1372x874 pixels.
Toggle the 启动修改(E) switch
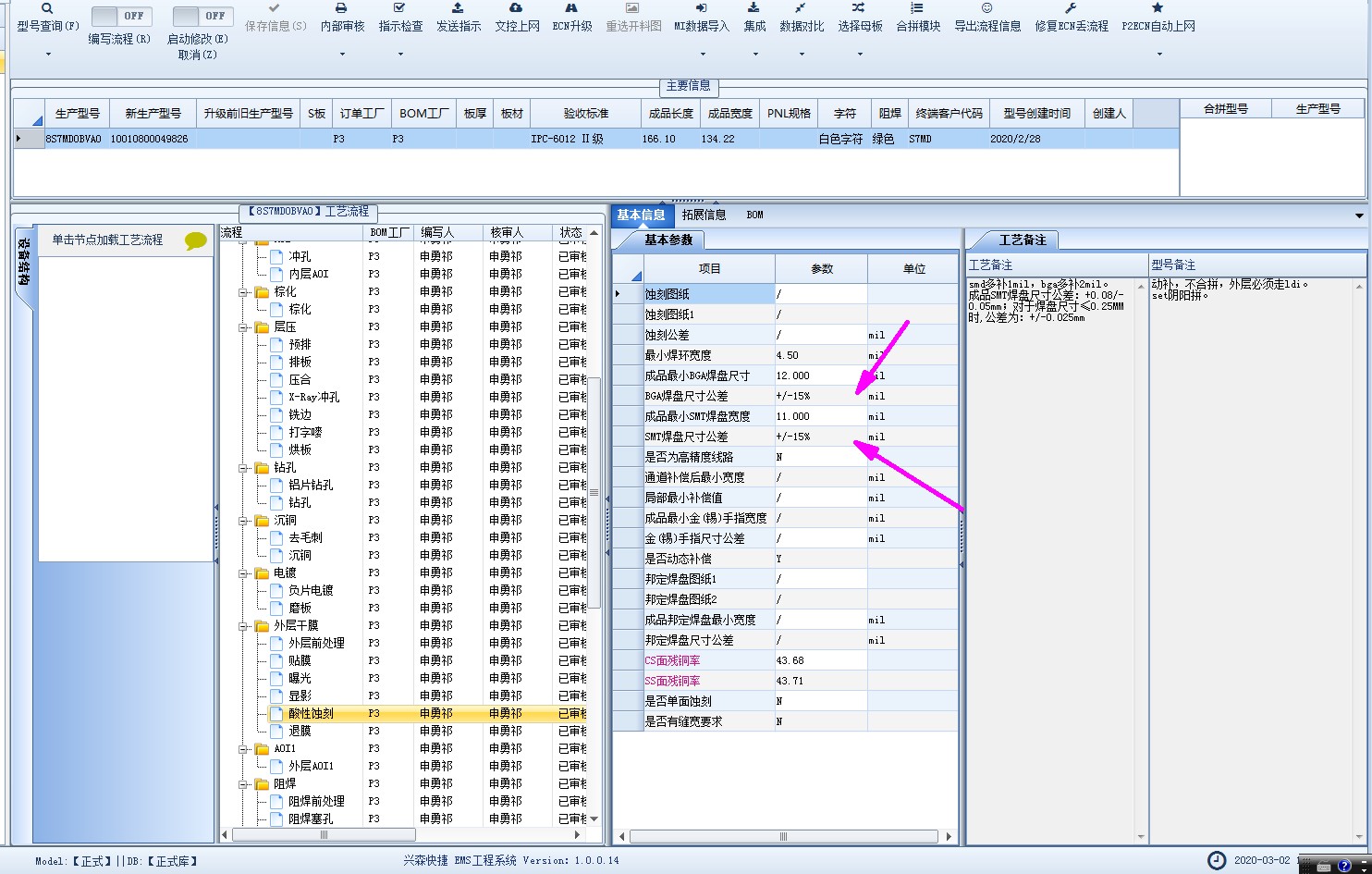click(x=202, y=16)
